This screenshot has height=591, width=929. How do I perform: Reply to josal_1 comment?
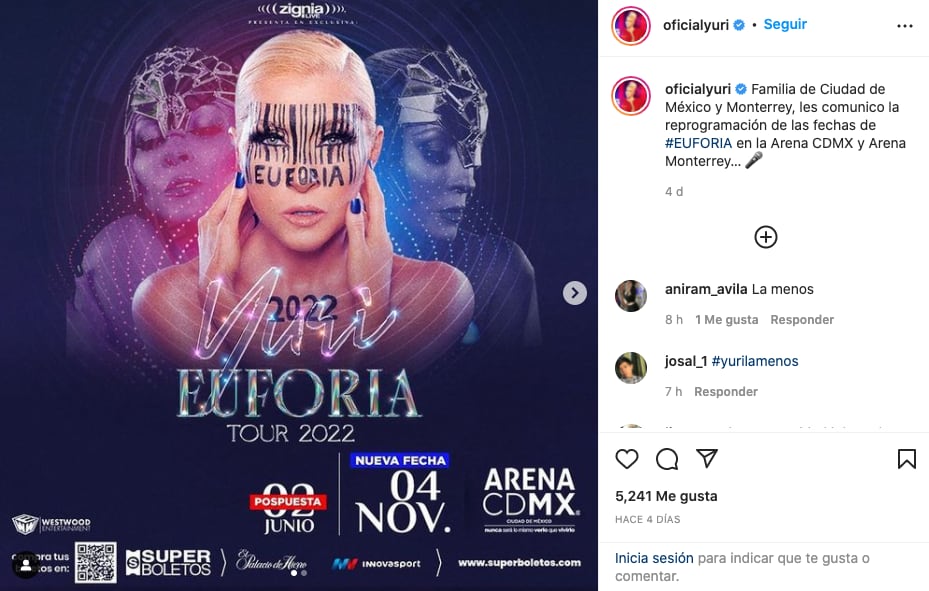tap(726, 391)
